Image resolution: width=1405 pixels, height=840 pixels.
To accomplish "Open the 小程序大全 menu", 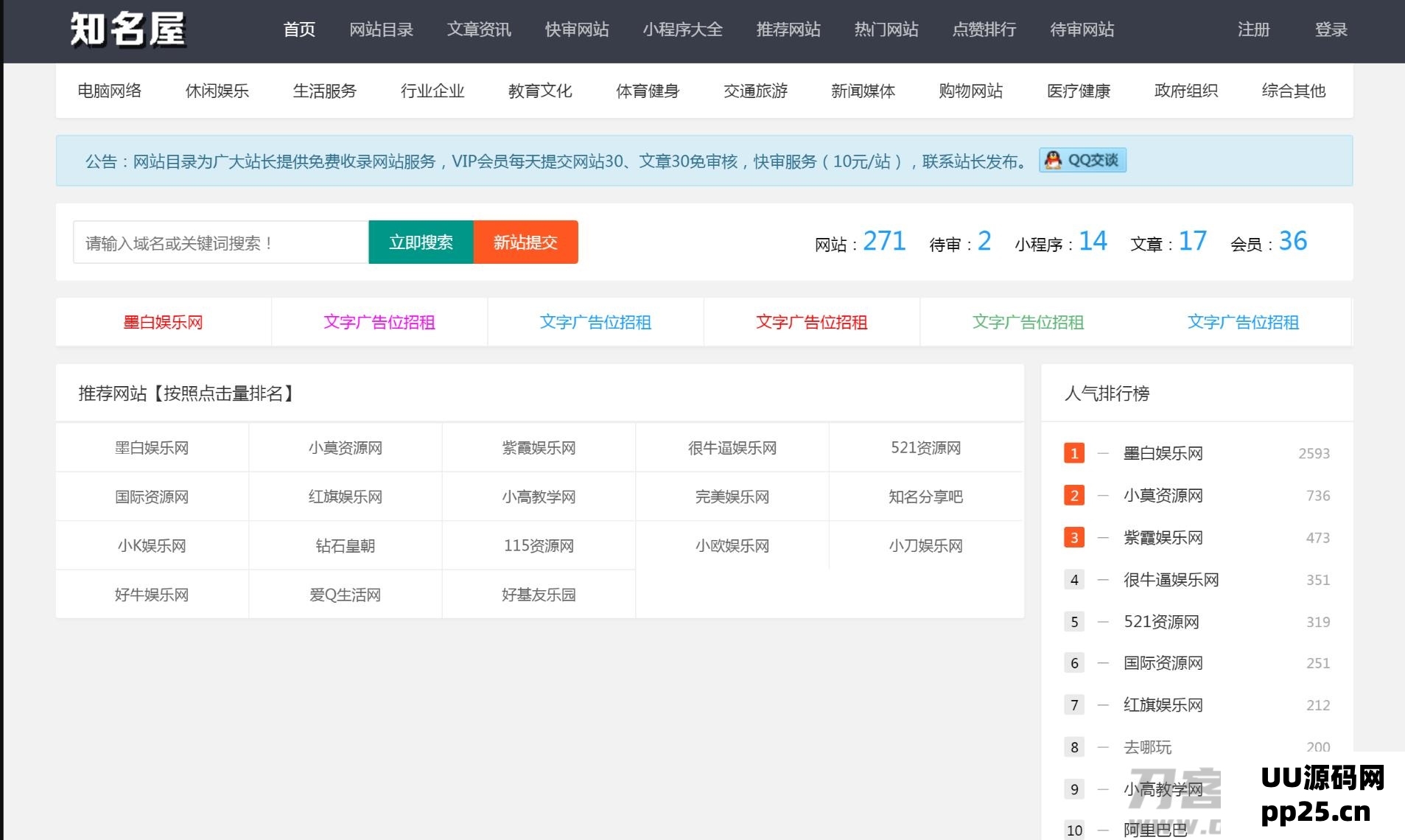I will [x=683, y=30].
